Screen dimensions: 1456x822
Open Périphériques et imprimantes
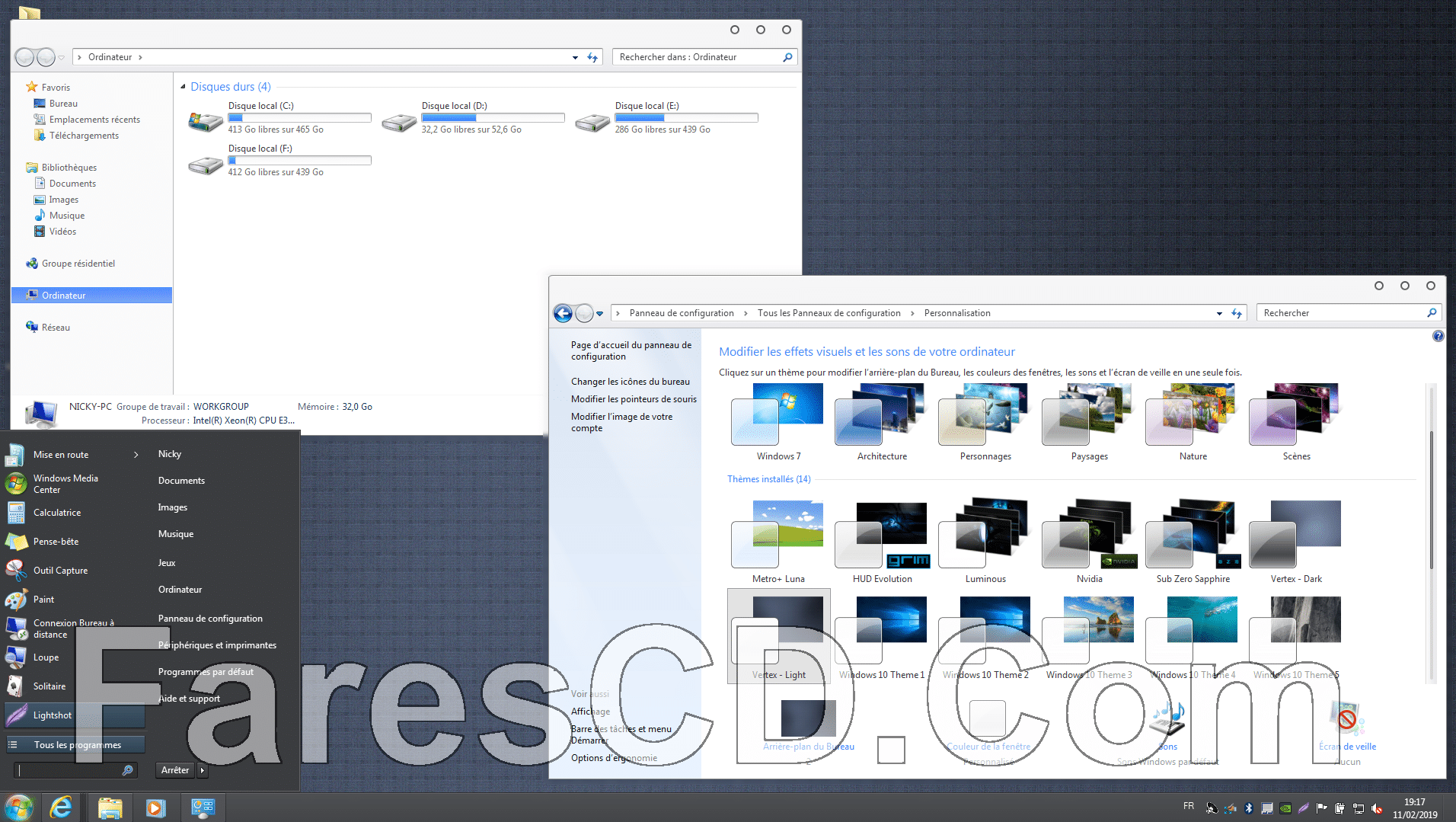217,645
